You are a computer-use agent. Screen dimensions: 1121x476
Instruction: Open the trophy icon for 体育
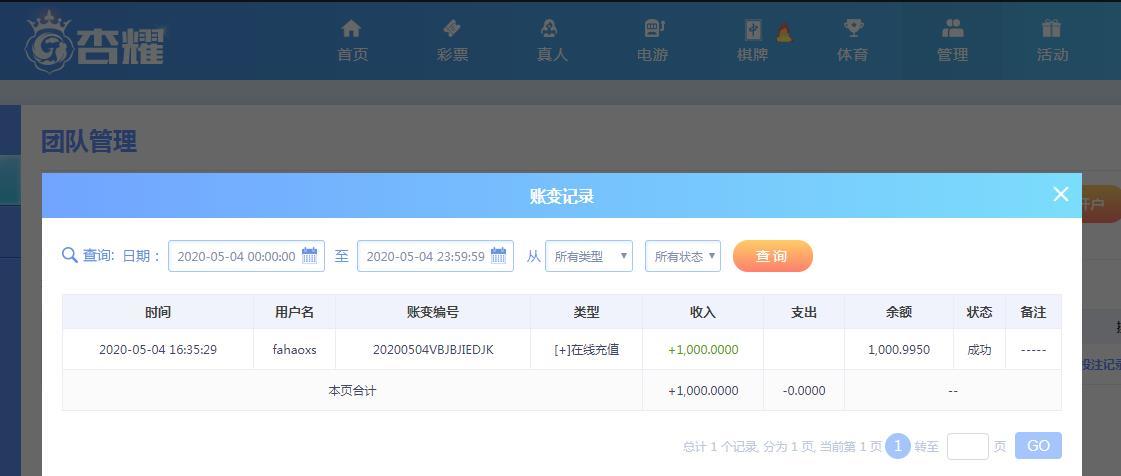[852, 28]
